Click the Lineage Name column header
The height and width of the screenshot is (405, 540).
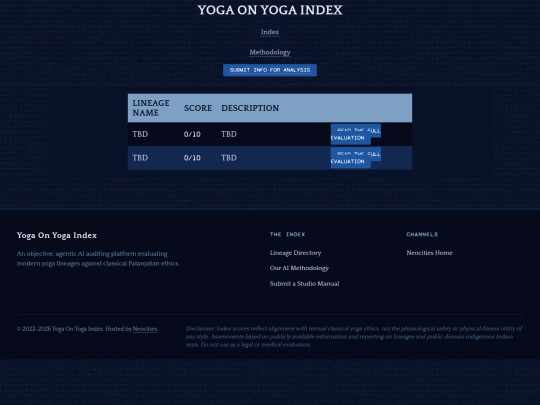[x=151, y=108]
